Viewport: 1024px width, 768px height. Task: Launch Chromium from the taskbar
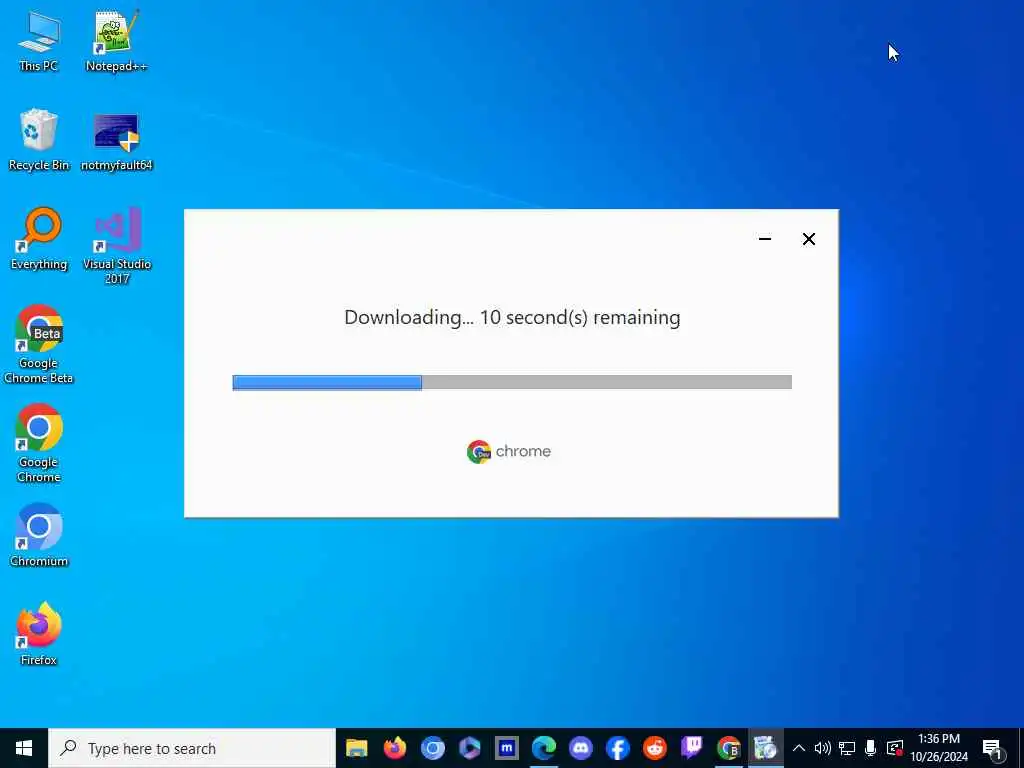tap(432, 748)
